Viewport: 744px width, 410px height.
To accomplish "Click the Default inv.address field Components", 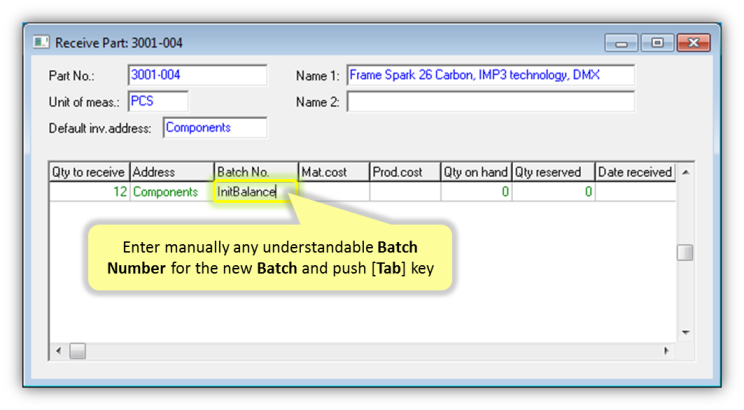I will 215,128.
